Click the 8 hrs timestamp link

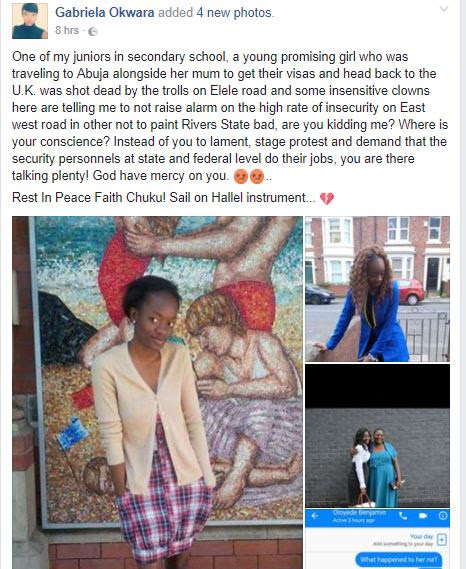[x=67, y=30]
